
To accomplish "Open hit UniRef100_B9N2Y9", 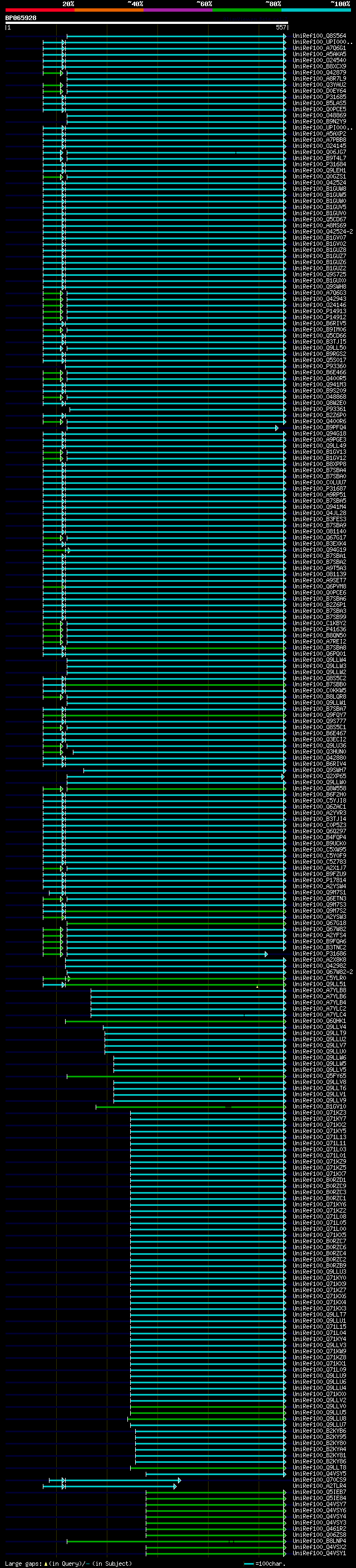I will coord(319,121).
